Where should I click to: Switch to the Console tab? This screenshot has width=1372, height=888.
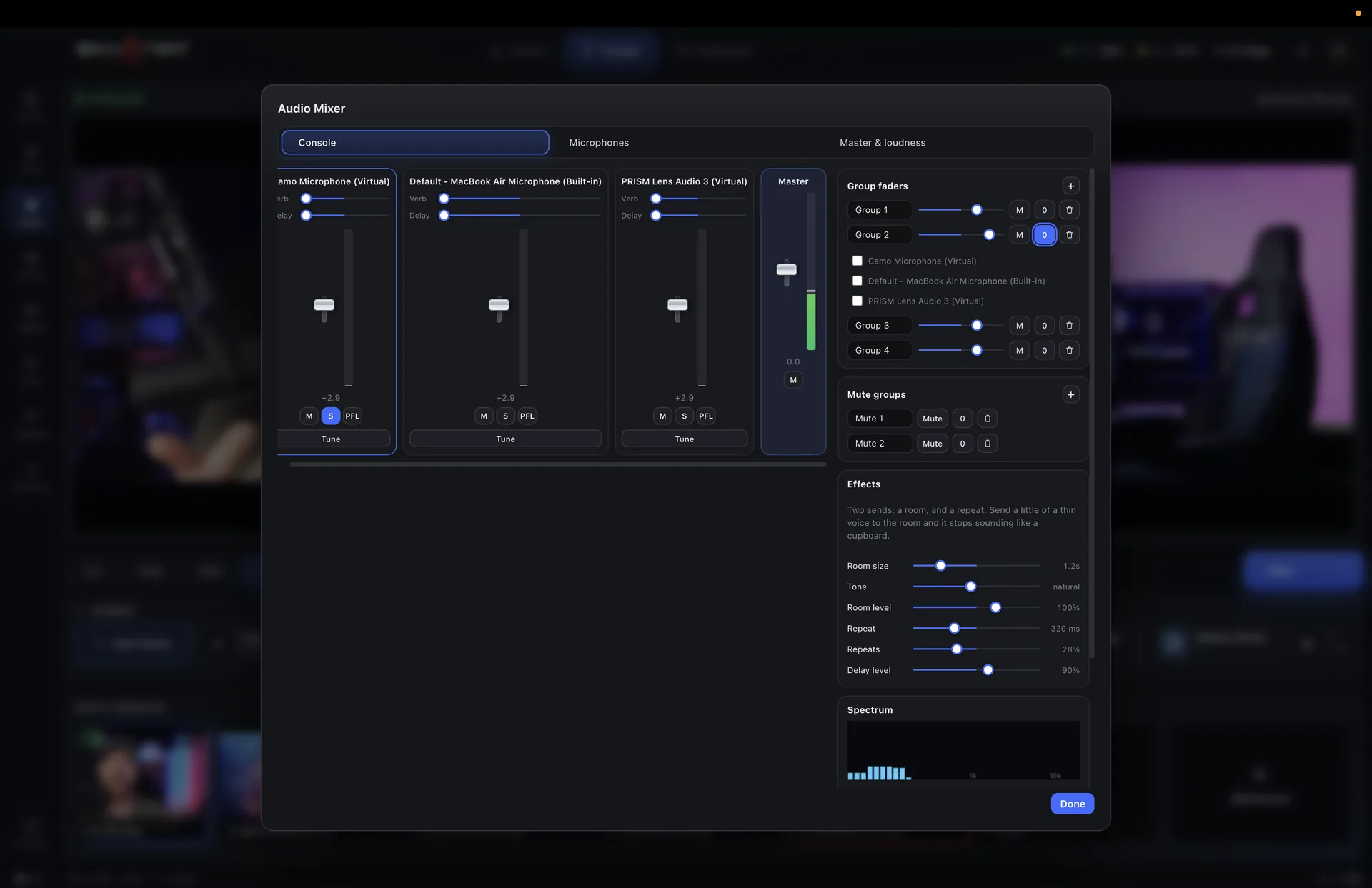[x=415, y=142]
